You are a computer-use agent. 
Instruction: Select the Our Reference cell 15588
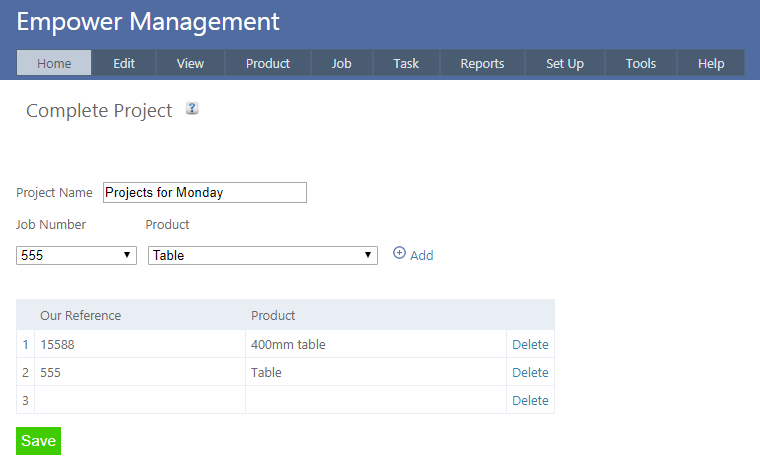[x=140, y=345]
